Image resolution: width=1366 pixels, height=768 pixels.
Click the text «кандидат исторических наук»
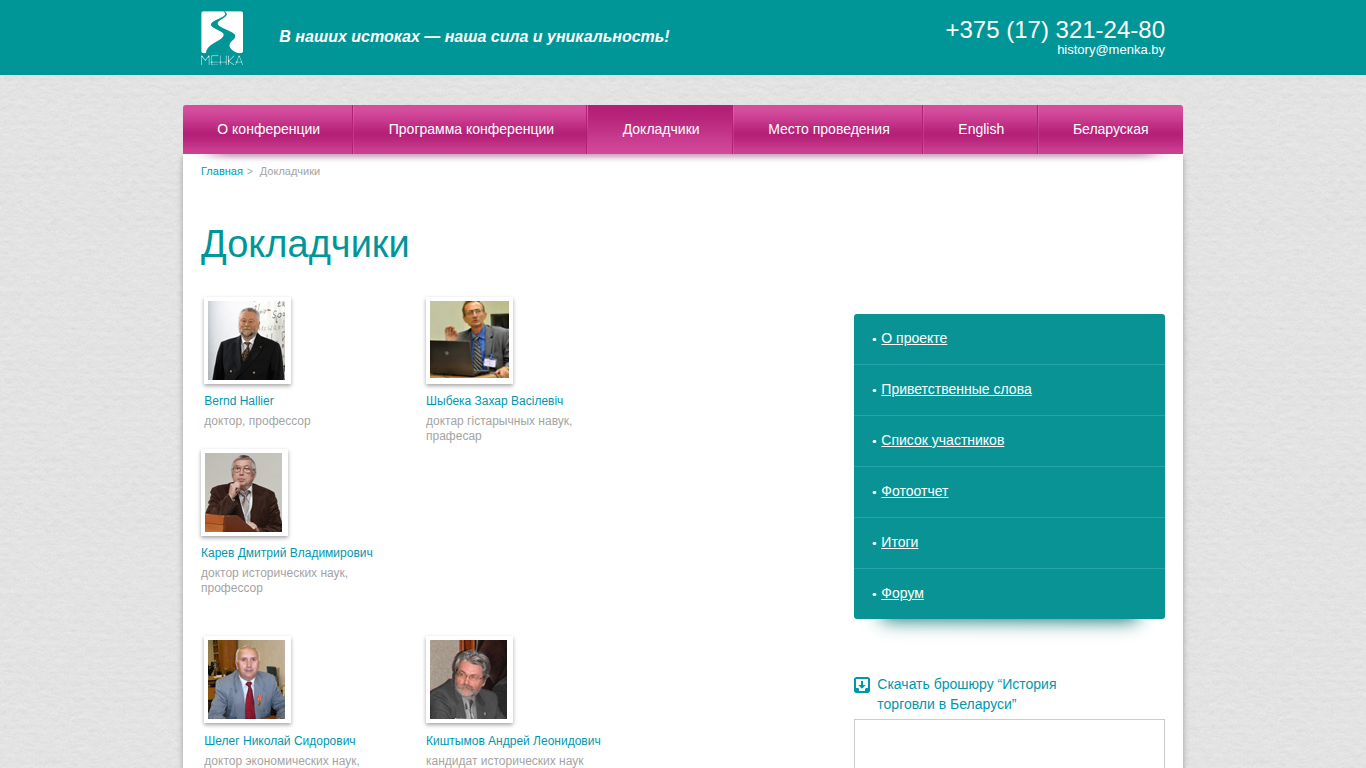point(505,761)
